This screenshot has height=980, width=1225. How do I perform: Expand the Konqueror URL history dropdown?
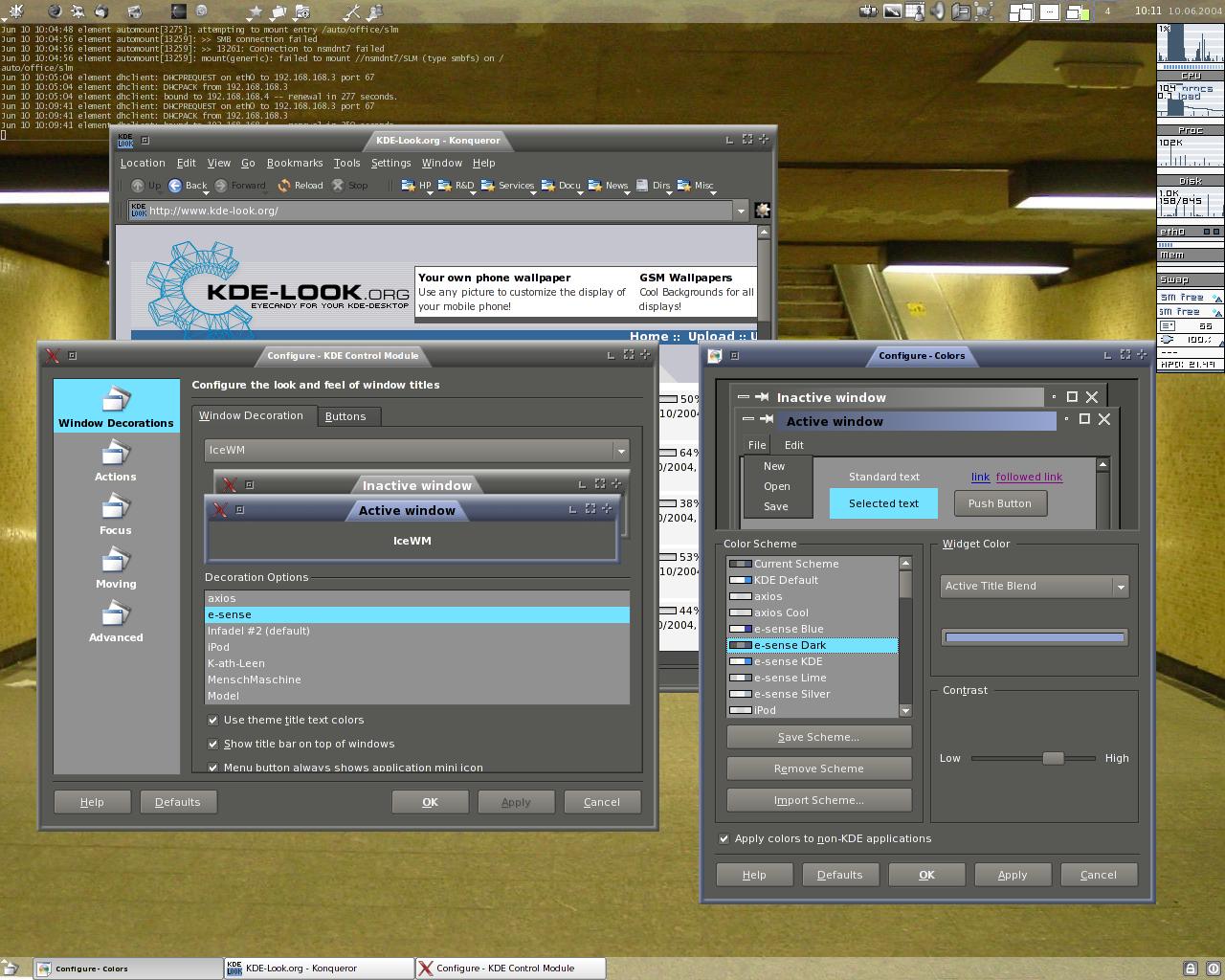[740, 211]
